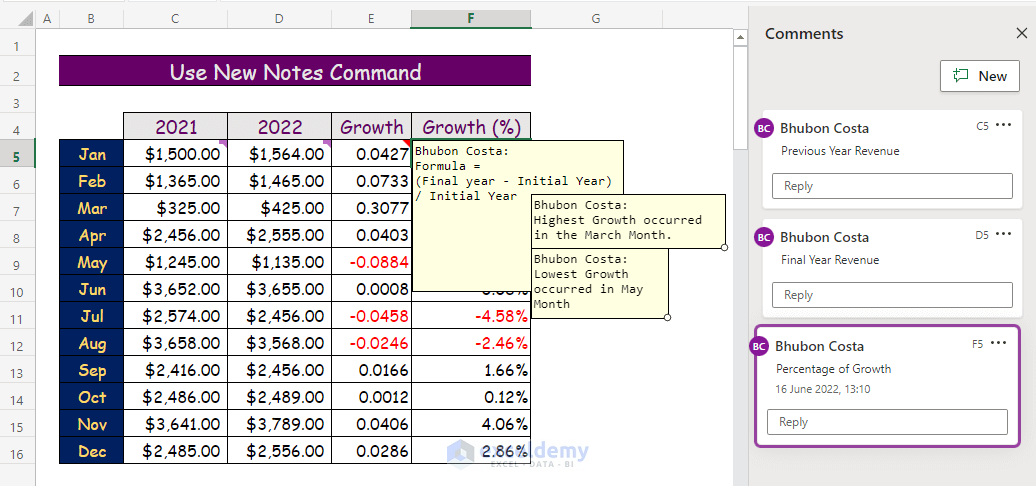Click the Percentage of Growth comment text
1036x486 pixels.
(x=833, y=368)
